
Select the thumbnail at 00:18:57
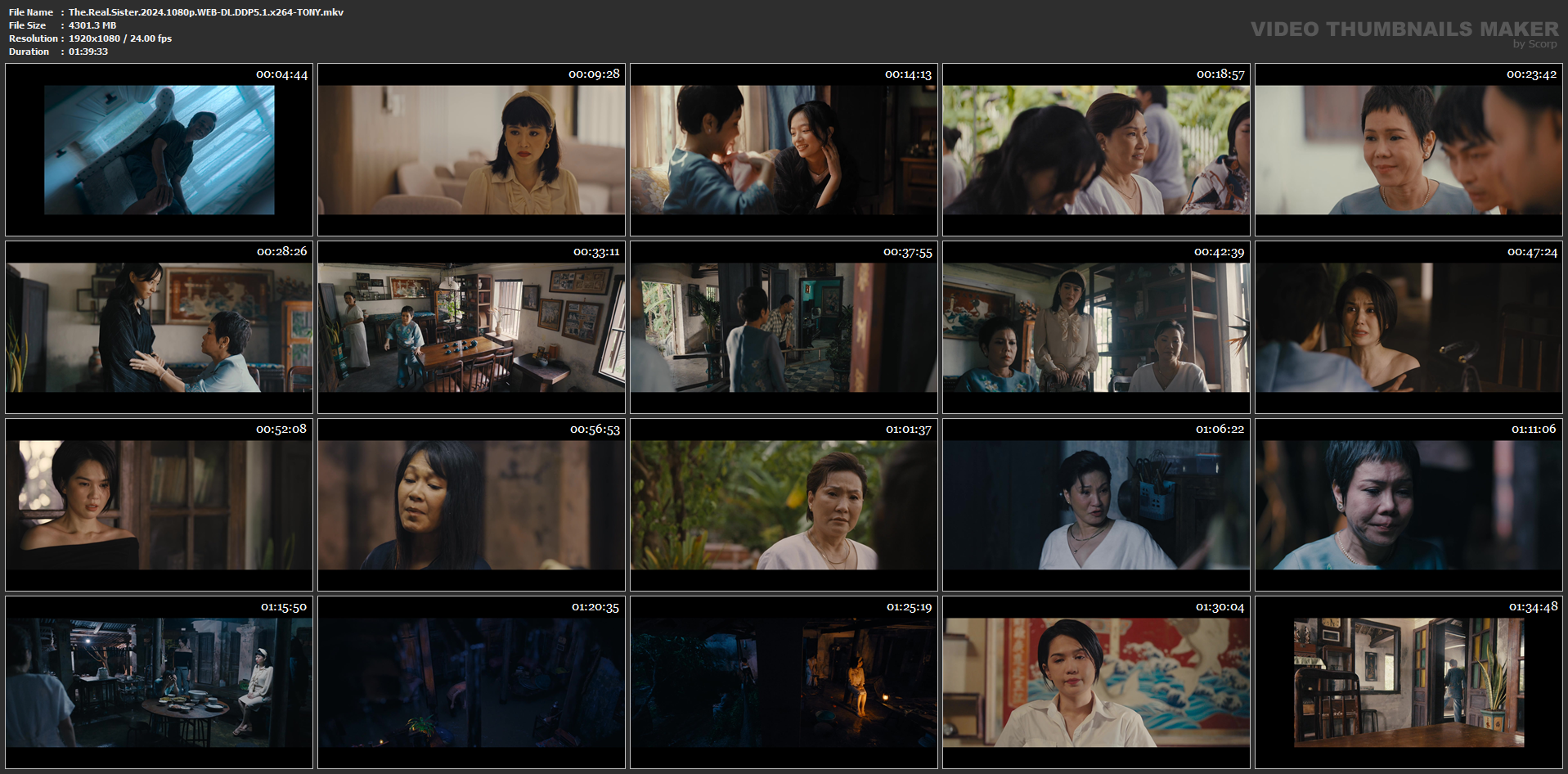[1096, 150]
